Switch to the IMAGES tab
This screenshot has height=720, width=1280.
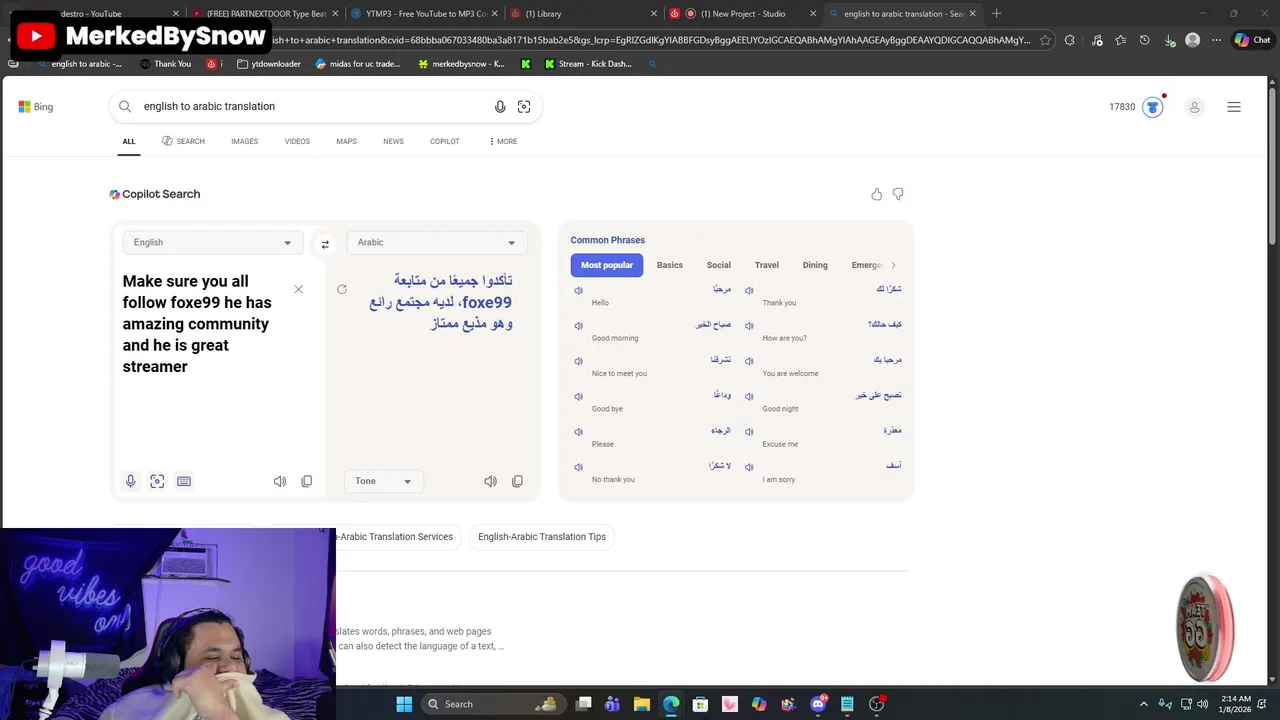tap(244, 141)
